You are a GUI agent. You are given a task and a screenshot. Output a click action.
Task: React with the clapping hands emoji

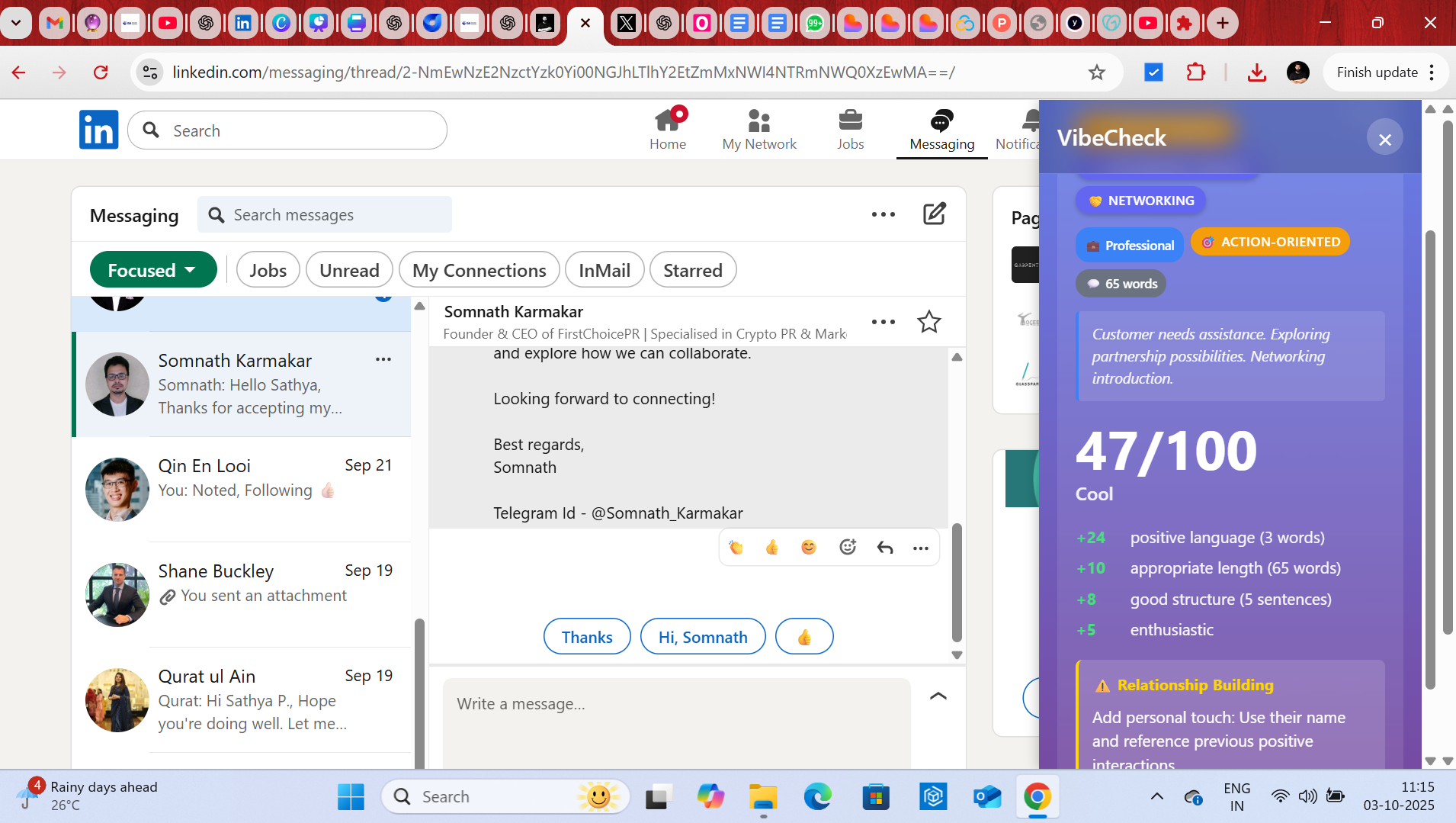[736, 547]
